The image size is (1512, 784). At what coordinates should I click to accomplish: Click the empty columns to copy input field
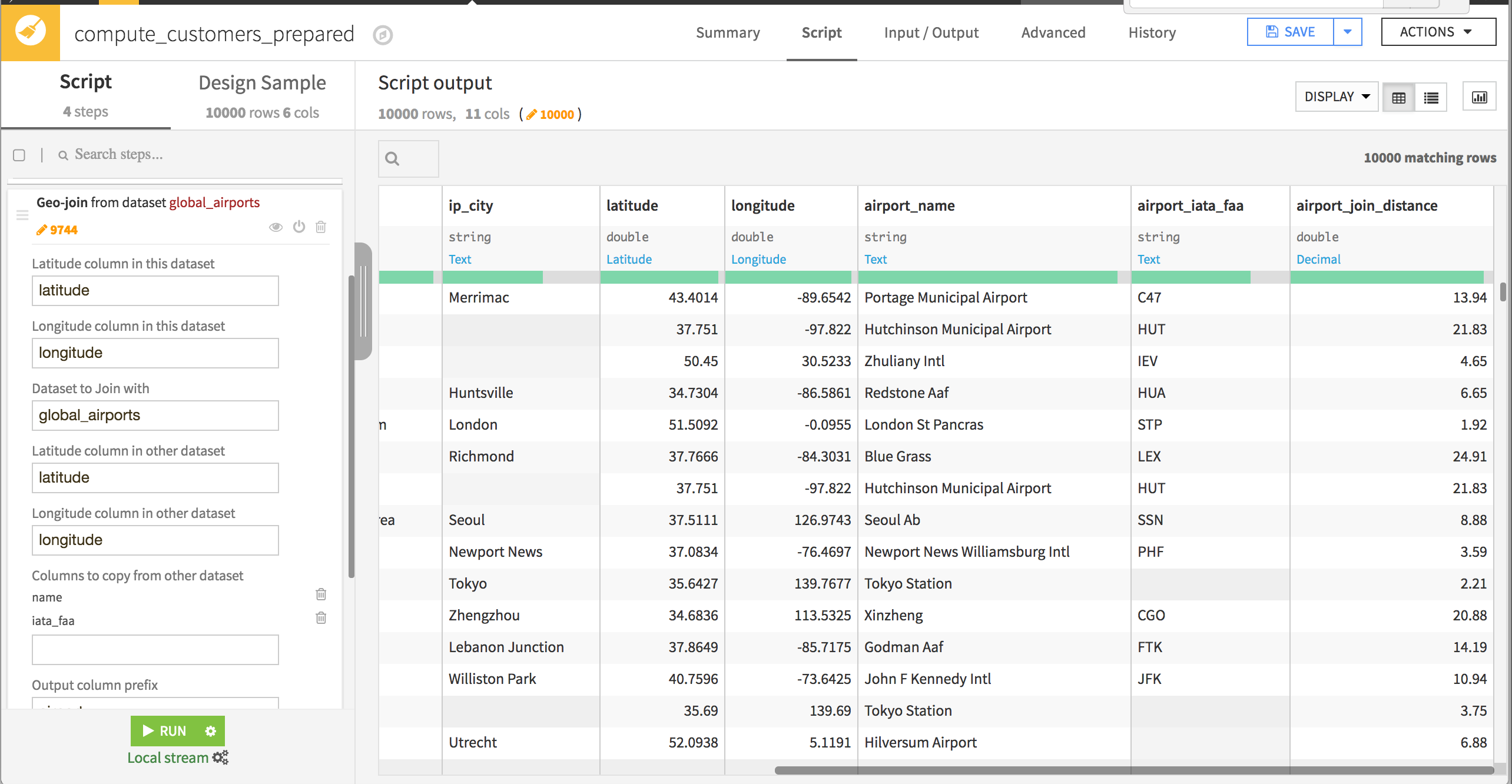coord(155,650)
